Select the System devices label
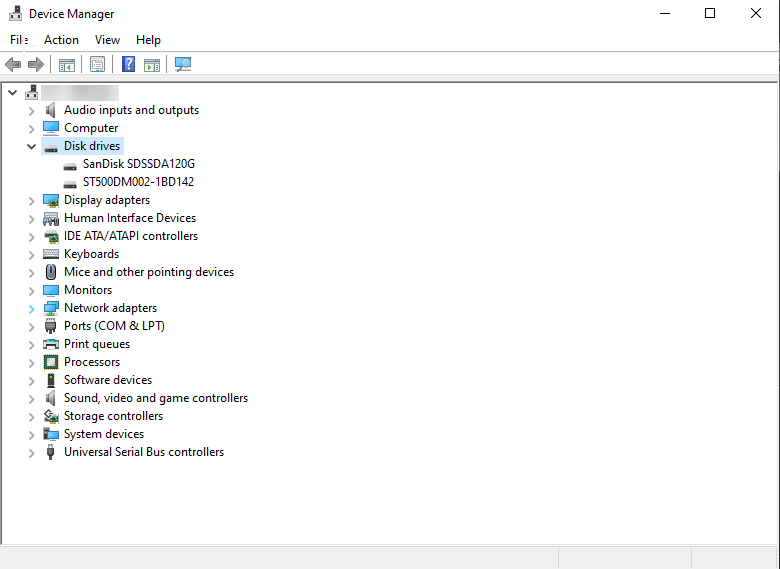The image size is (780, 569). coord(104,434)
